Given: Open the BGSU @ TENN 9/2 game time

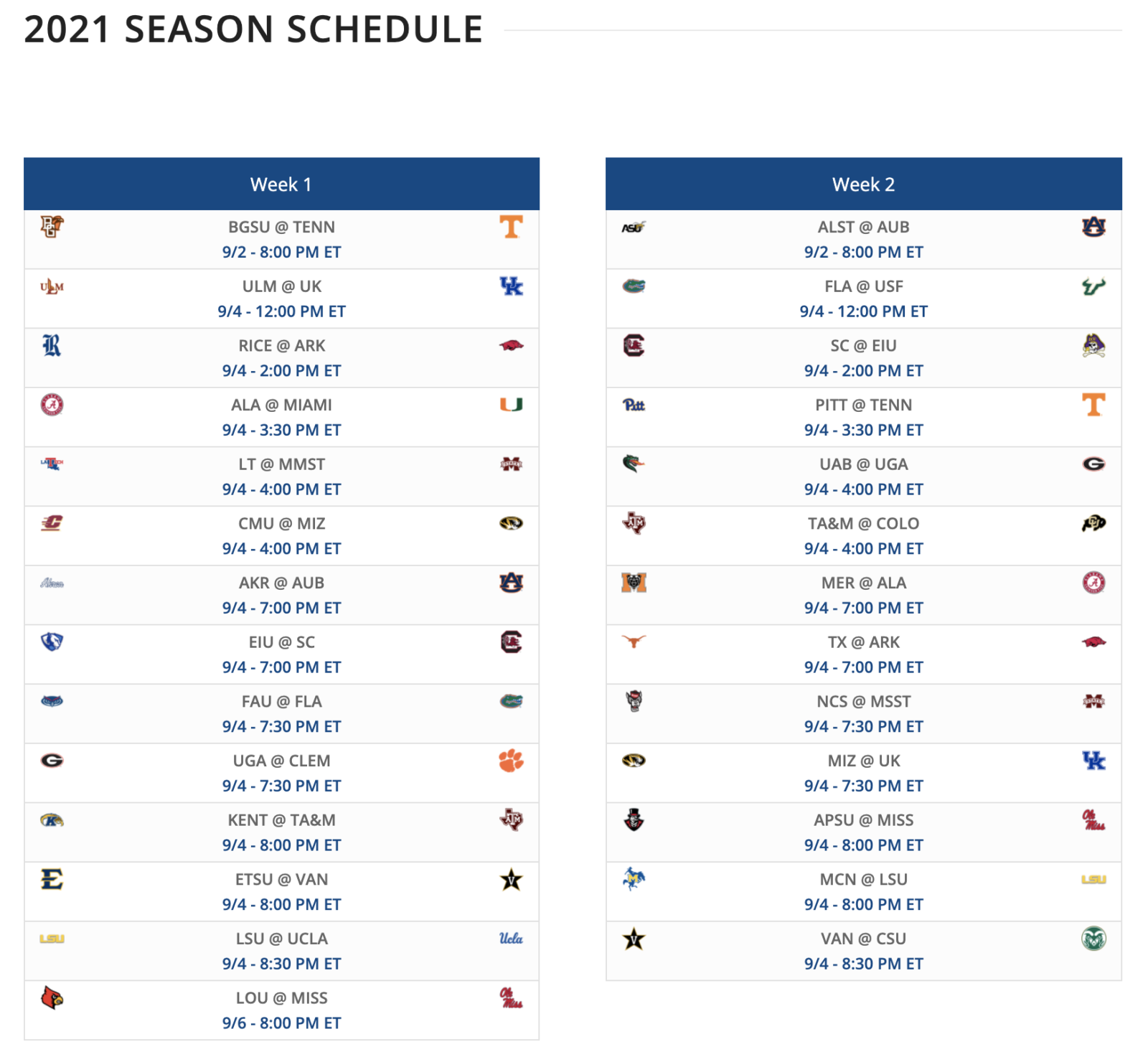Looking at the screenshot, I should 281,253.
